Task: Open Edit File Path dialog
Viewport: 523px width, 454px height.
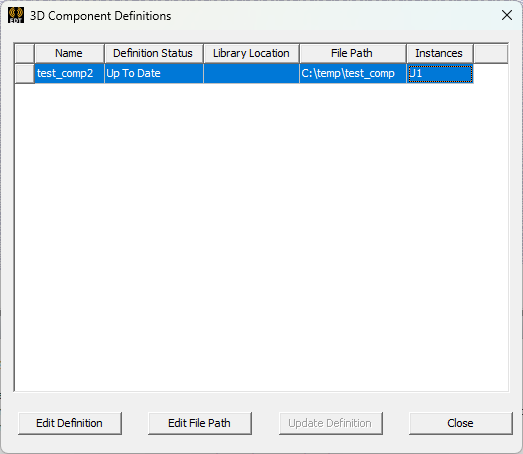Action: [x=199, y=423]
